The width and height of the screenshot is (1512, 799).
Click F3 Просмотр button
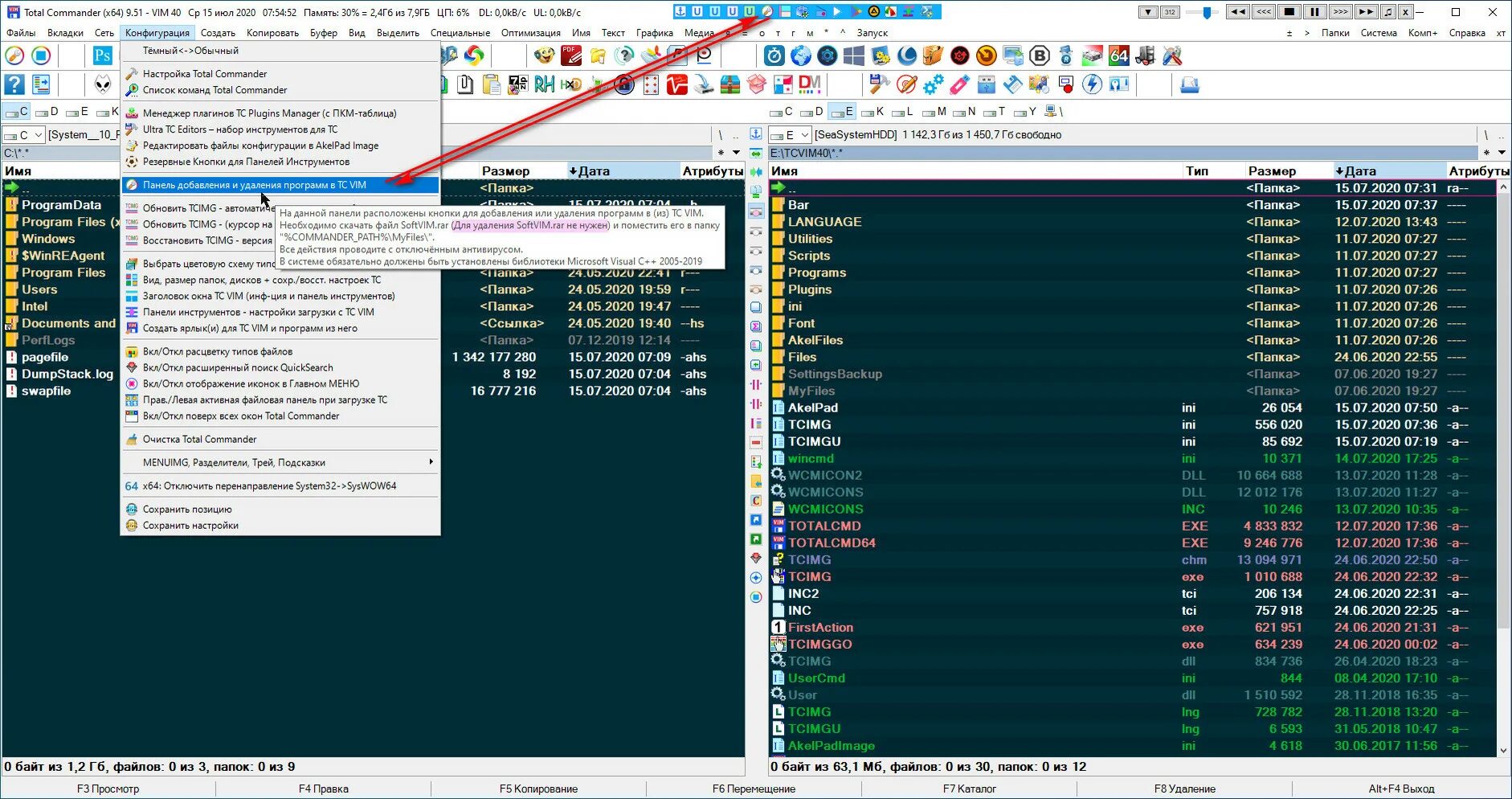tap(108, 789)
